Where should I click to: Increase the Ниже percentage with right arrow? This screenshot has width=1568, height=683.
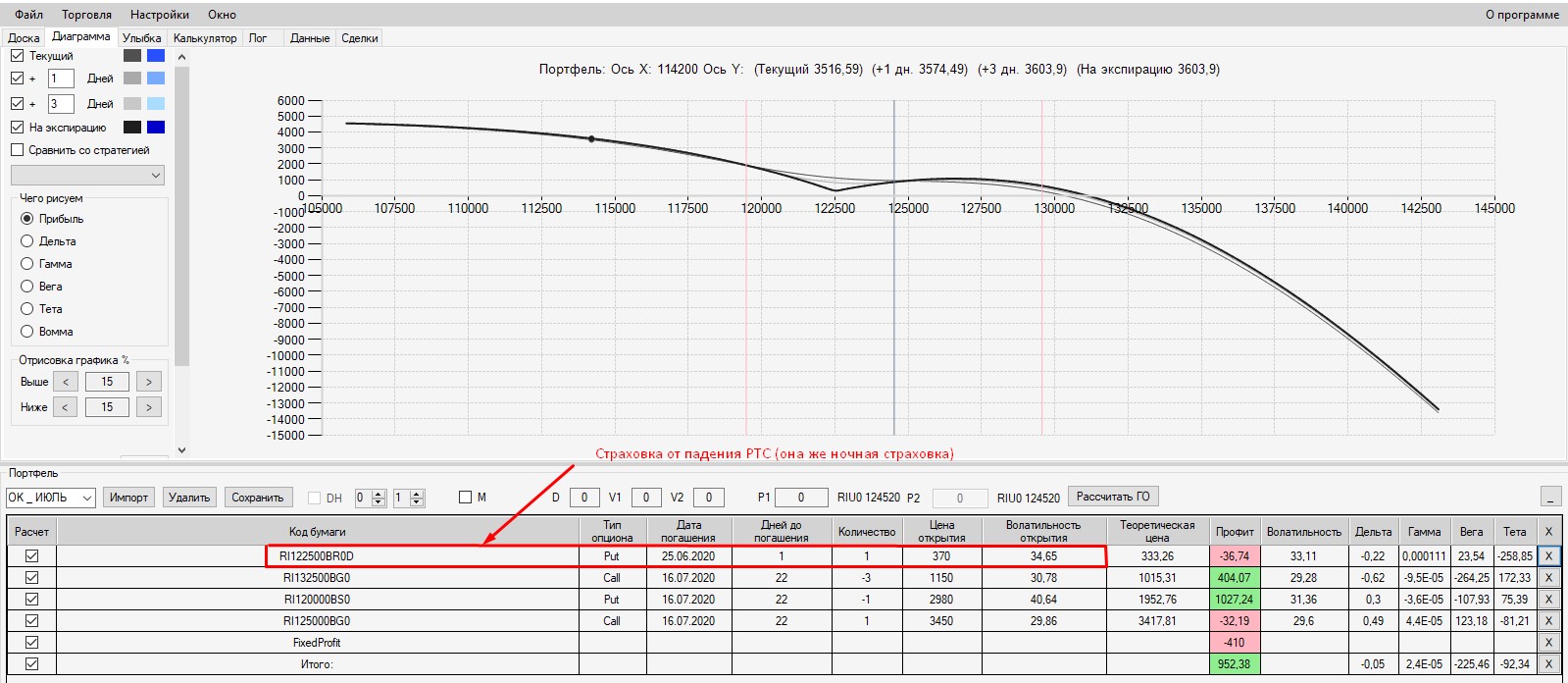pyautogui.click(x=149, y=407)
